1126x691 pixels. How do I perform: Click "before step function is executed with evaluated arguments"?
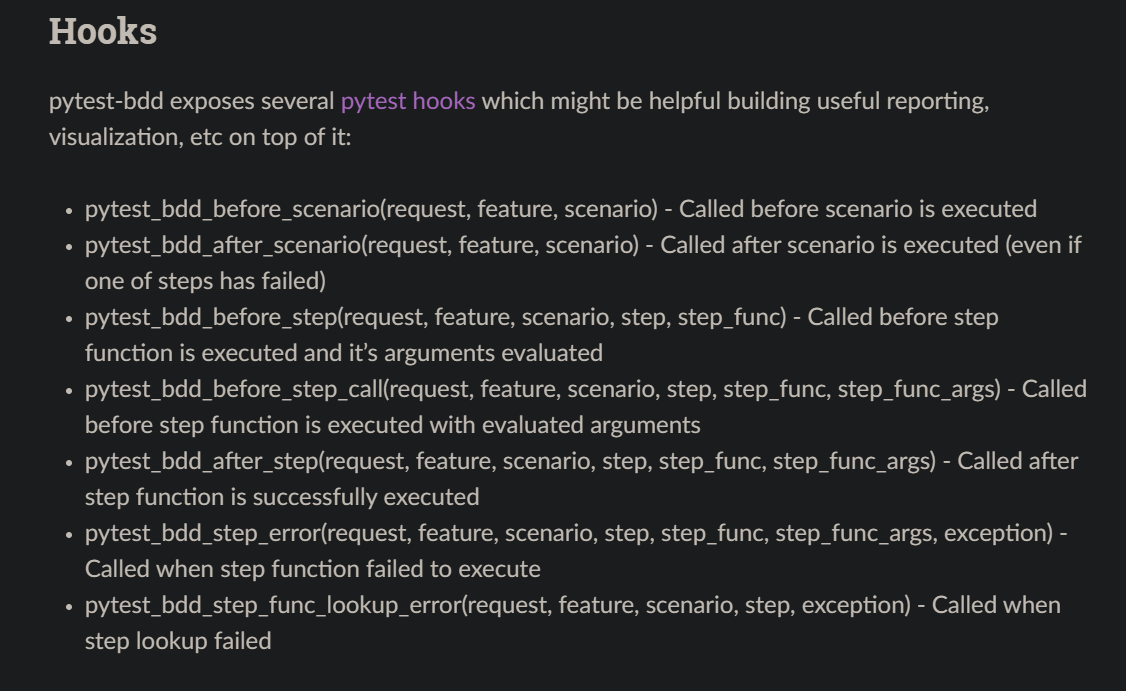point(392,425)
